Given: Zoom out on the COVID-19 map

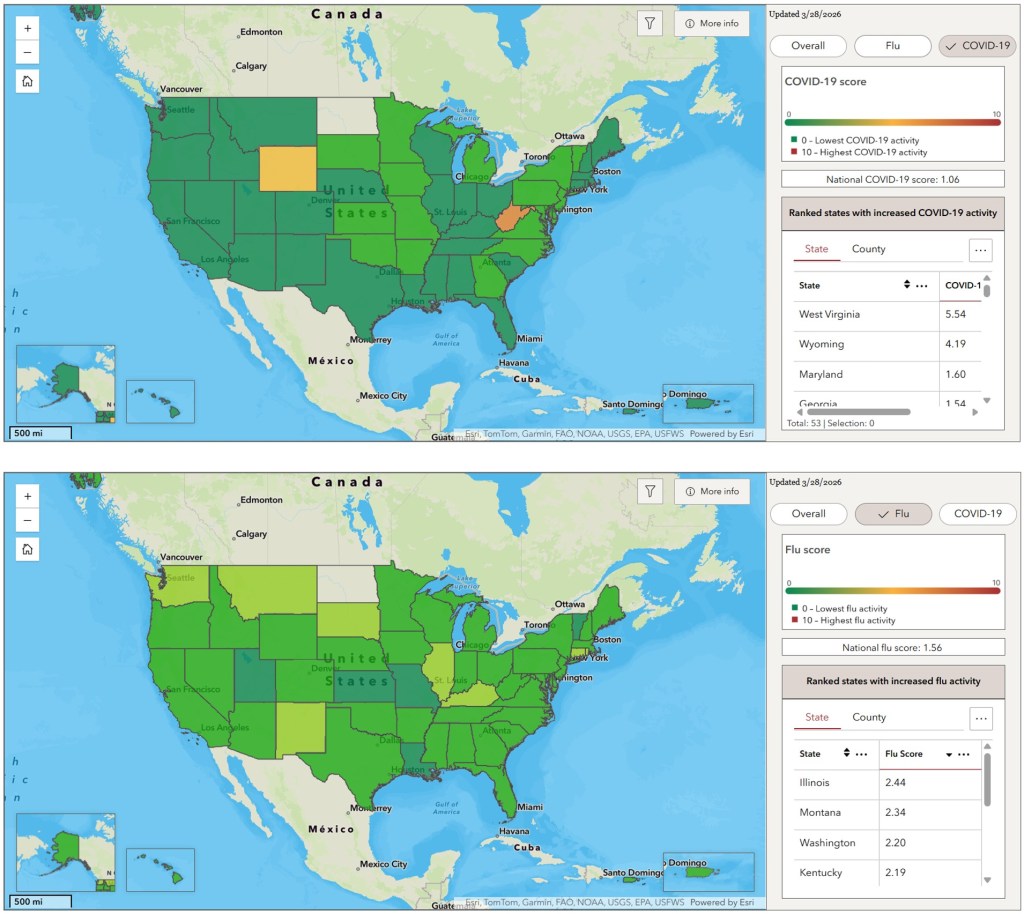Looking at the screenshot, I should [x=27, y=53].
